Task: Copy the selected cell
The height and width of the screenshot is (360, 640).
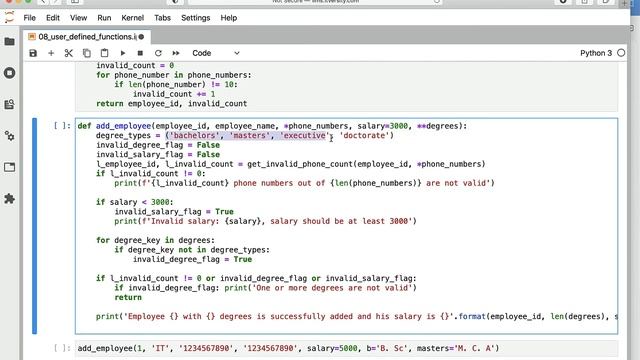Action: [87, 53]
